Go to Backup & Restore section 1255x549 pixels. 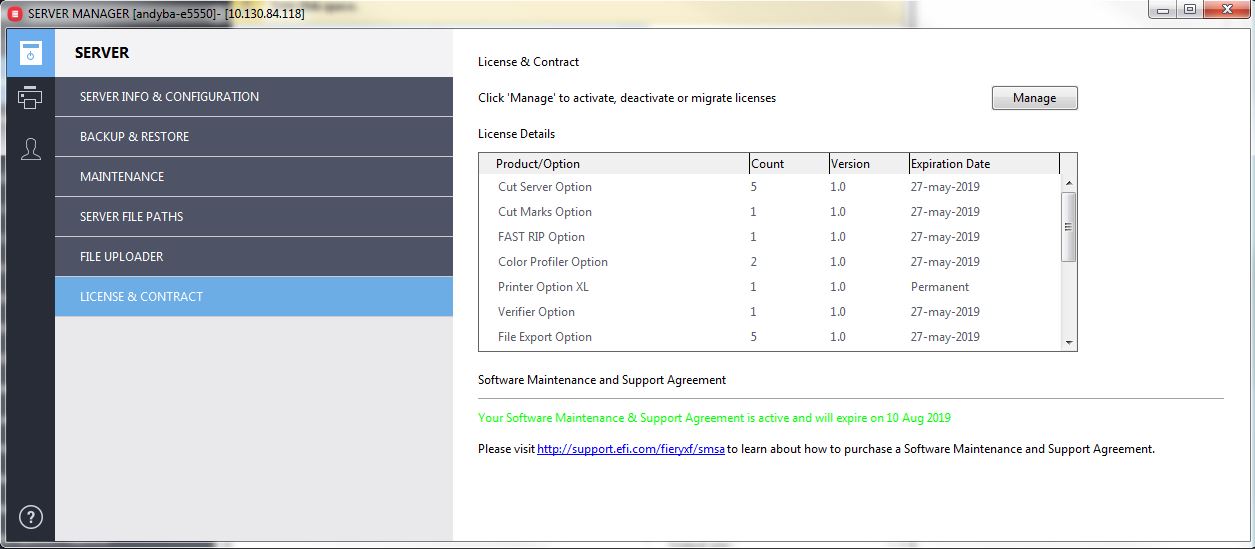tap(254, 137)
